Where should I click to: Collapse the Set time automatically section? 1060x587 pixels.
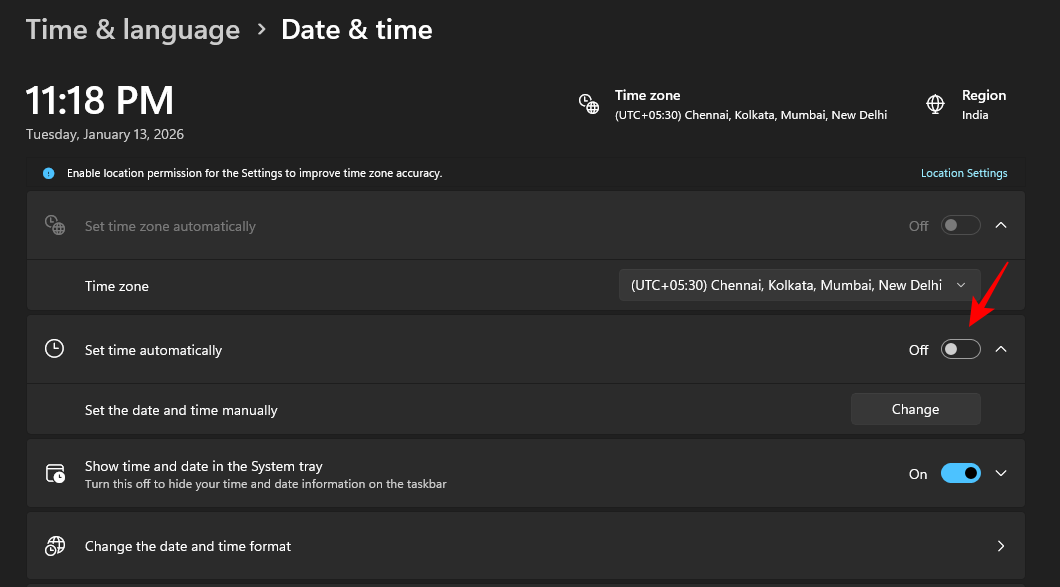(1001, 349)
